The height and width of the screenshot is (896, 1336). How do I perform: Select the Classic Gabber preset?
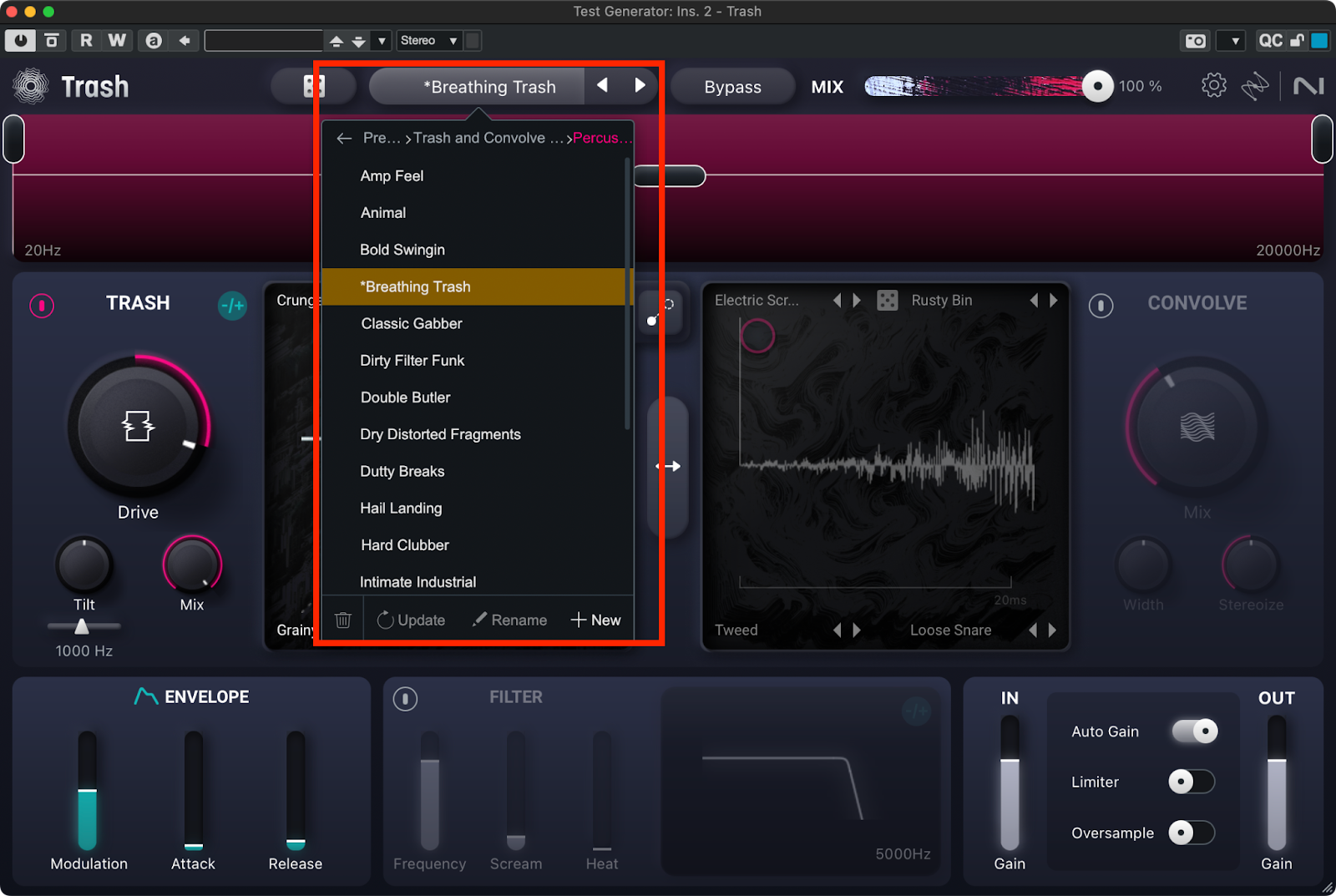coord(473,323)
